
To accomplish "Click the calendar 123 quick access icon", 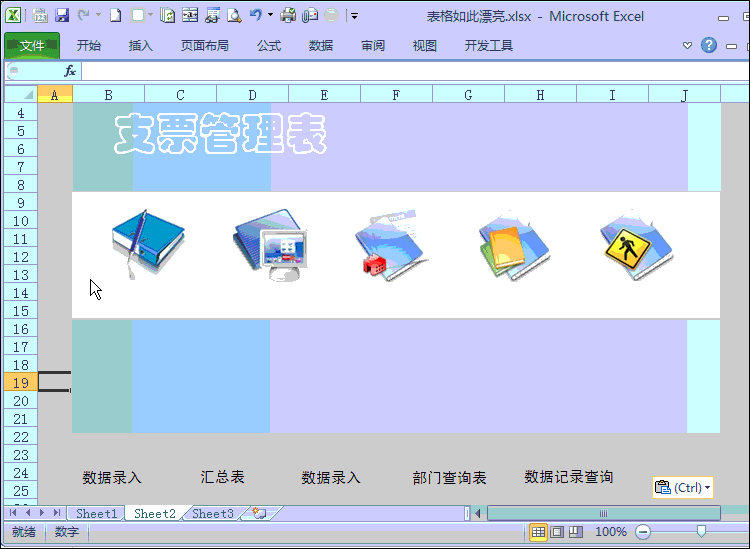I will (x=40, y=16).
